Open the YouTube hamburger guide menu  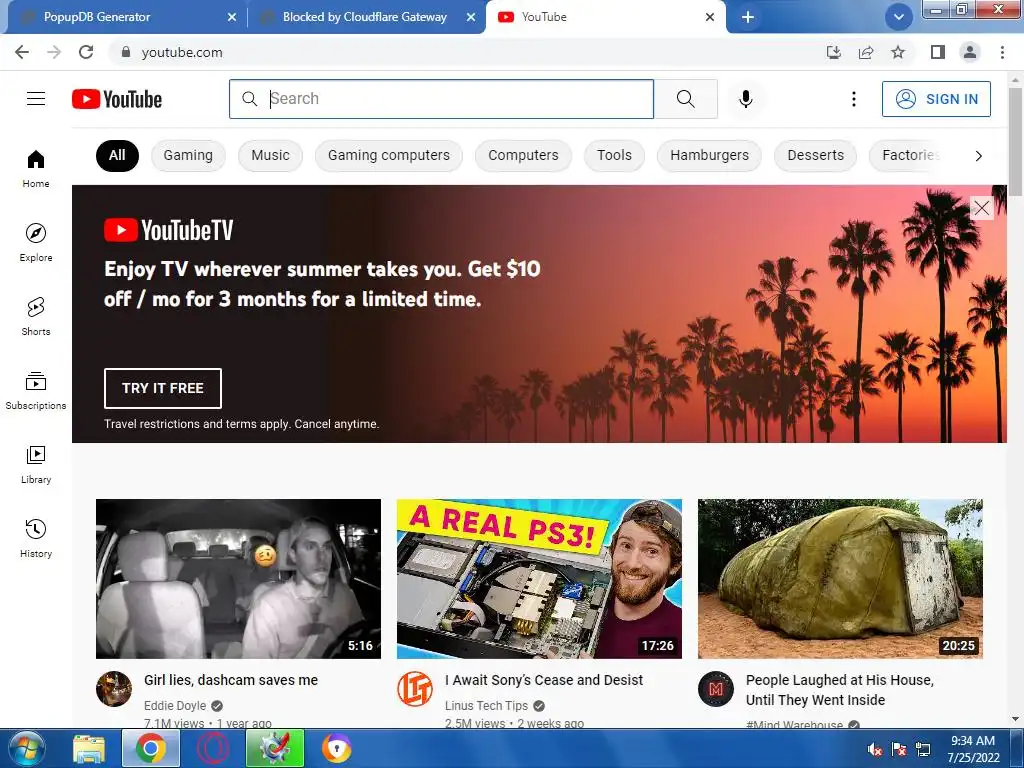[x=36, y=99]
